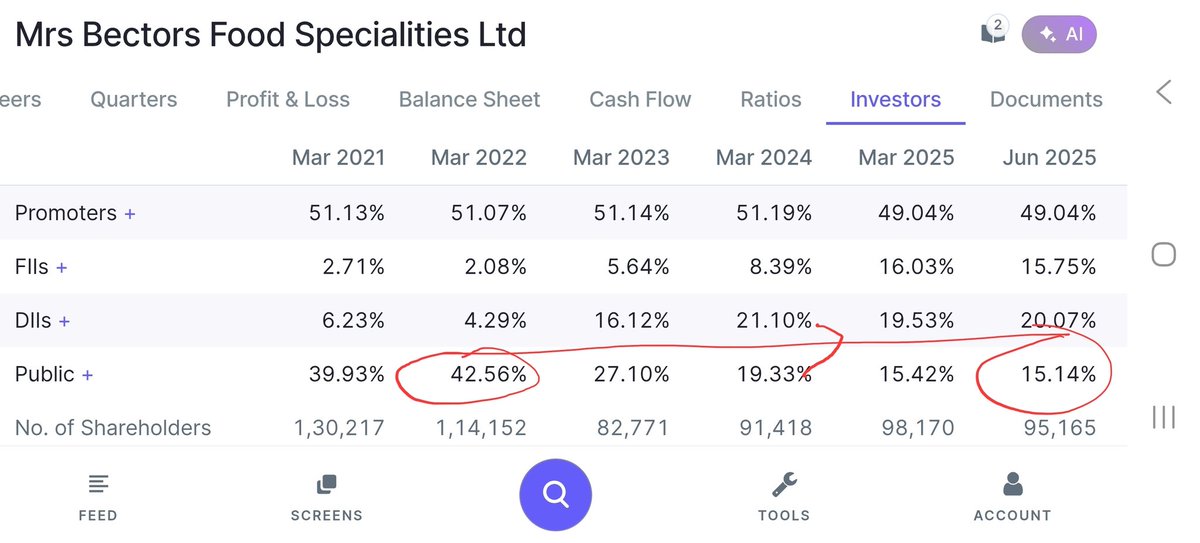Tap the purple AI button
Screen dimensions: 1200x543
[x=1059, y=34]
